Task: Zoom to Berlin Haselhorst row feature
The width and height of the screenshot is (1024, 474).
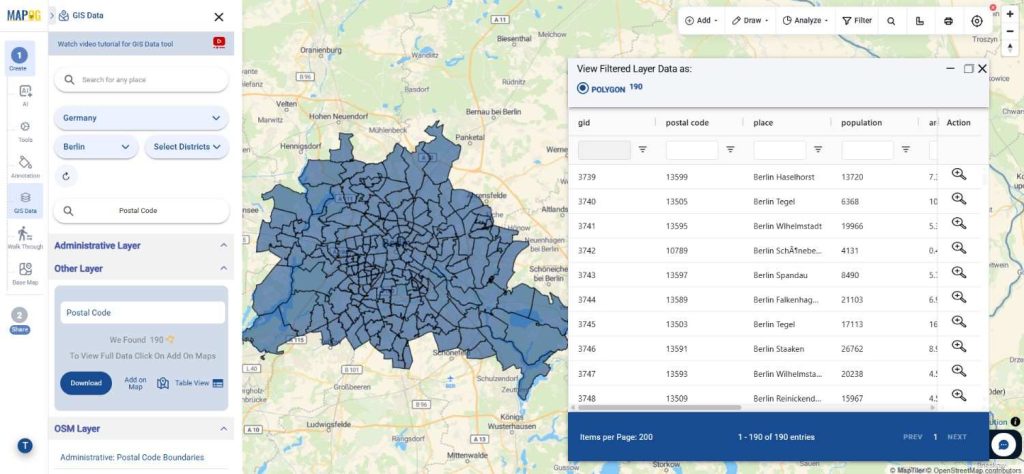Action: click(x=958, y=174)
